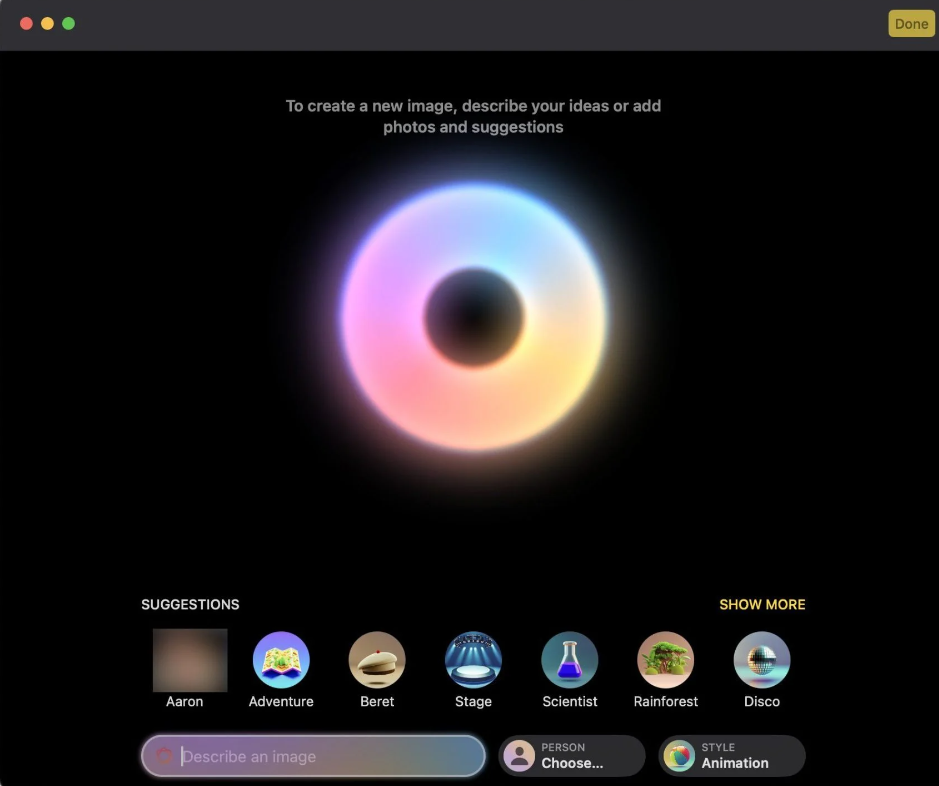Add the Scientist flask suggestion icon

[x=569, y=660]
